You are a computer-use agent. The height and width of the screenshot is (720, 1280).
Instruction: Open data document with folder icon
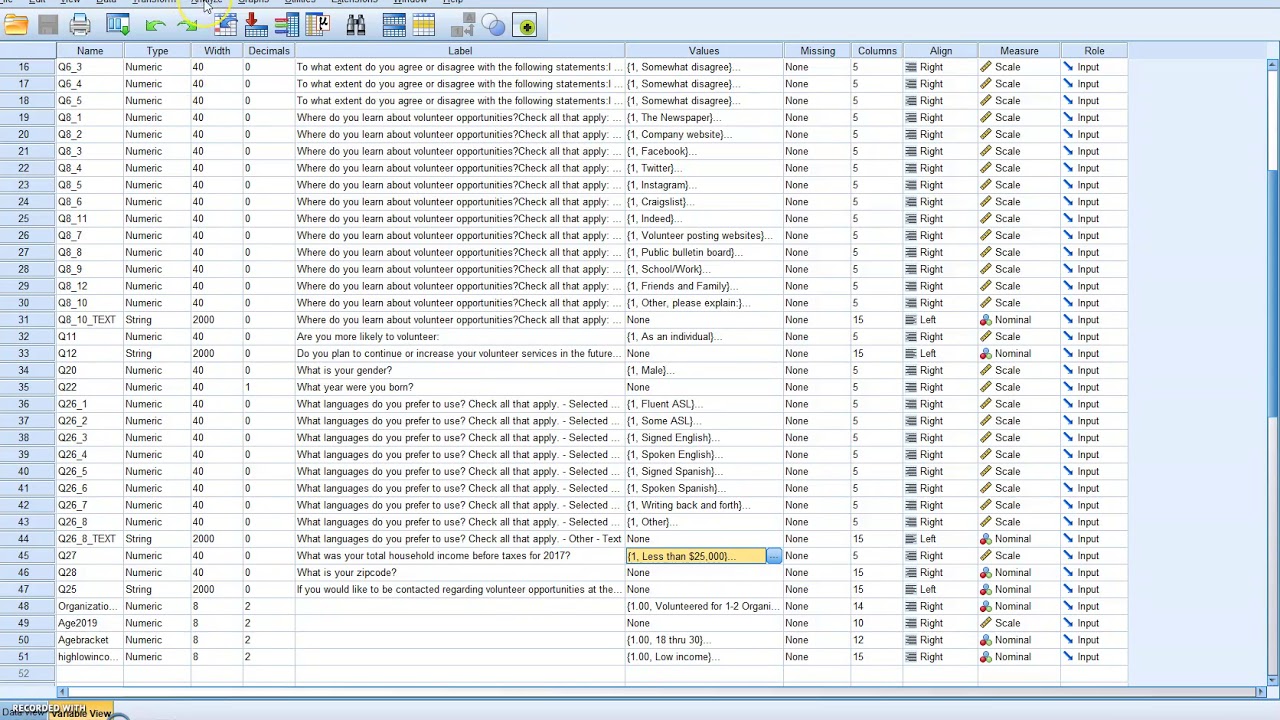click(x=15, y=25)
